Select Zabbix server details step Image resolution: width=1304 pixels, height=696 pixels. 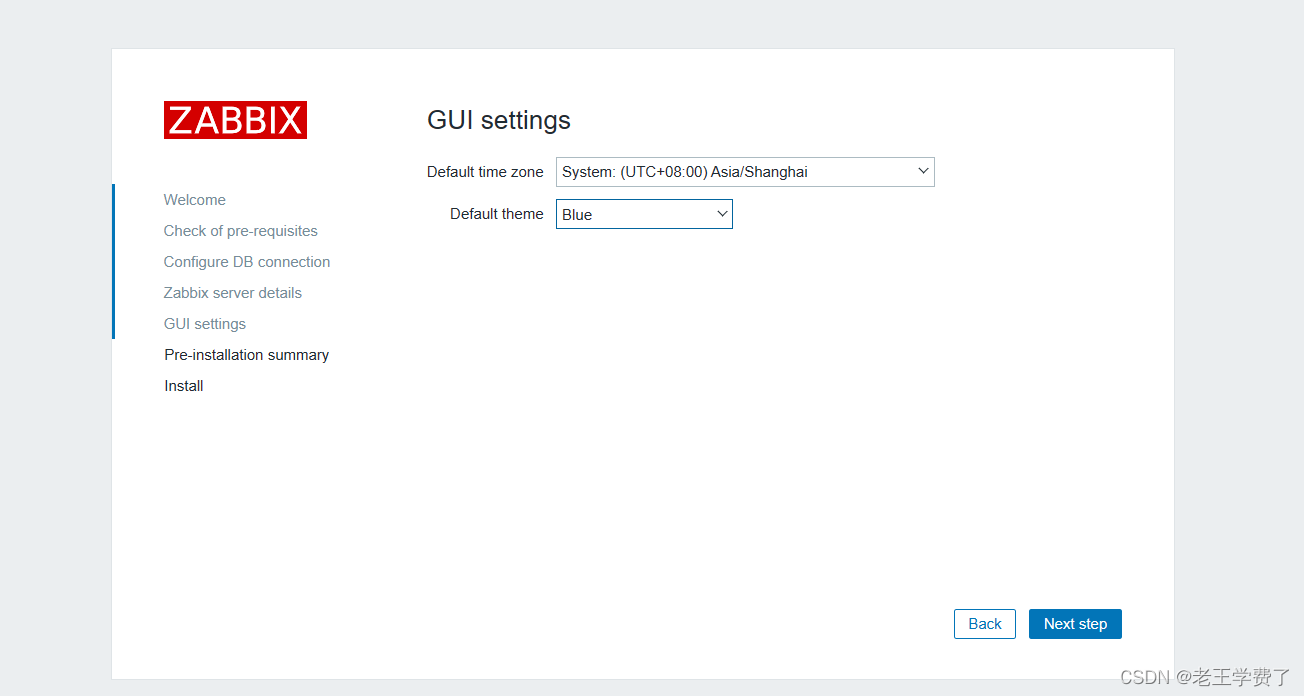point(233,293)
